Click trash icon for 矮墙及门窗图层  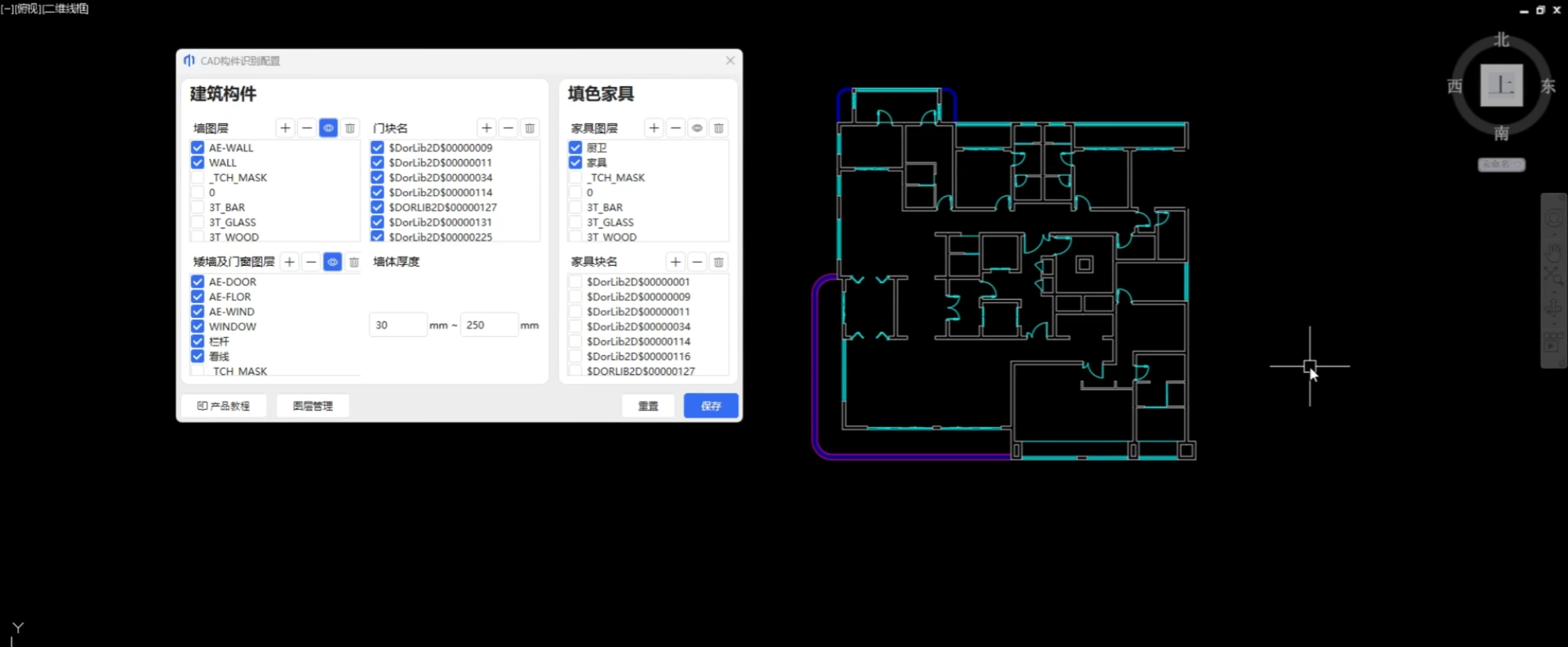click(x=354, y=262)
